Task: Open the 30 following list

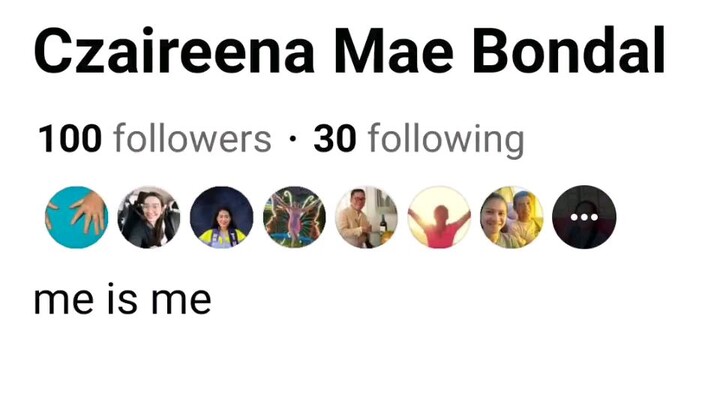Action: 419,140
